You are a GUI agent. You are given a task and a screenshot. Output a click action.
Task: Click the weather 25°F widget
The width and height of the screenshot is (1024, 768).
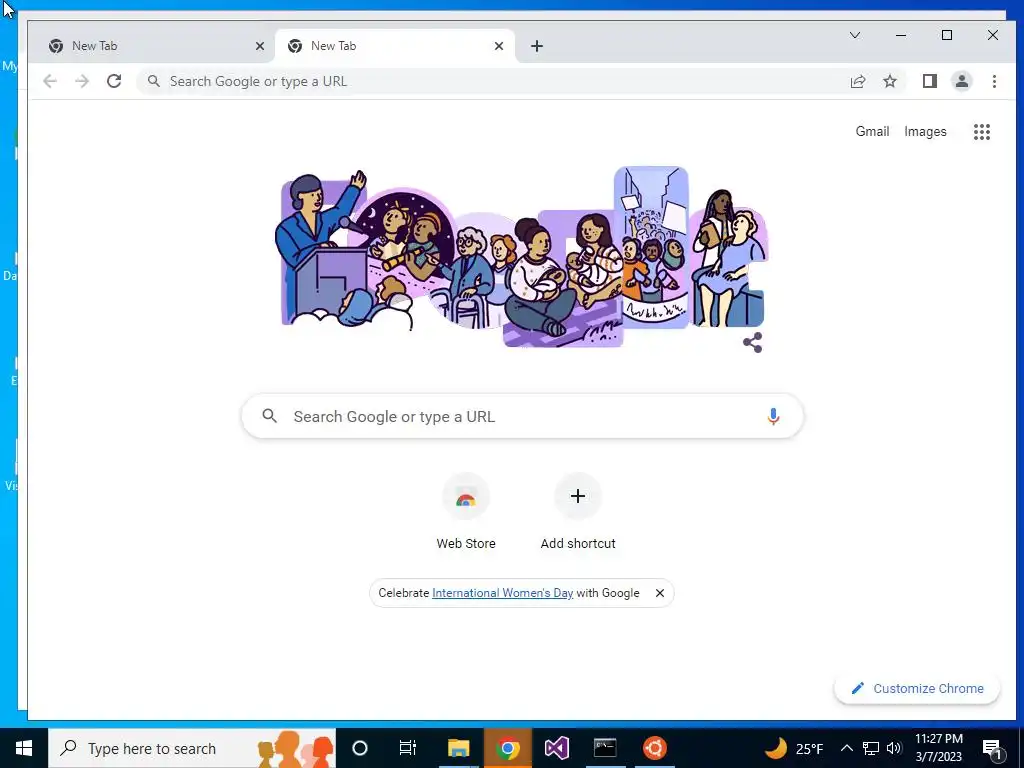point(793,748)
